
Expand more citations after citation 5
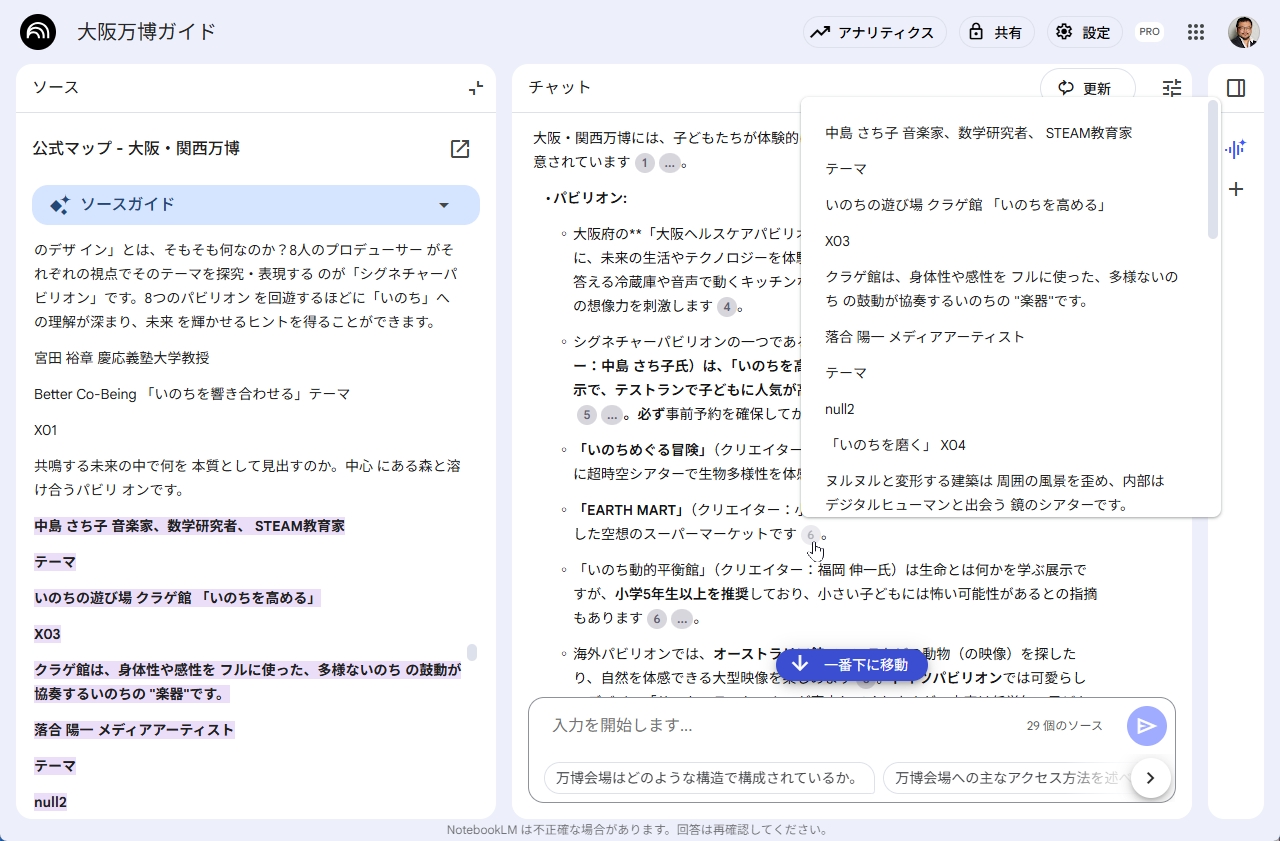(611, 414)
